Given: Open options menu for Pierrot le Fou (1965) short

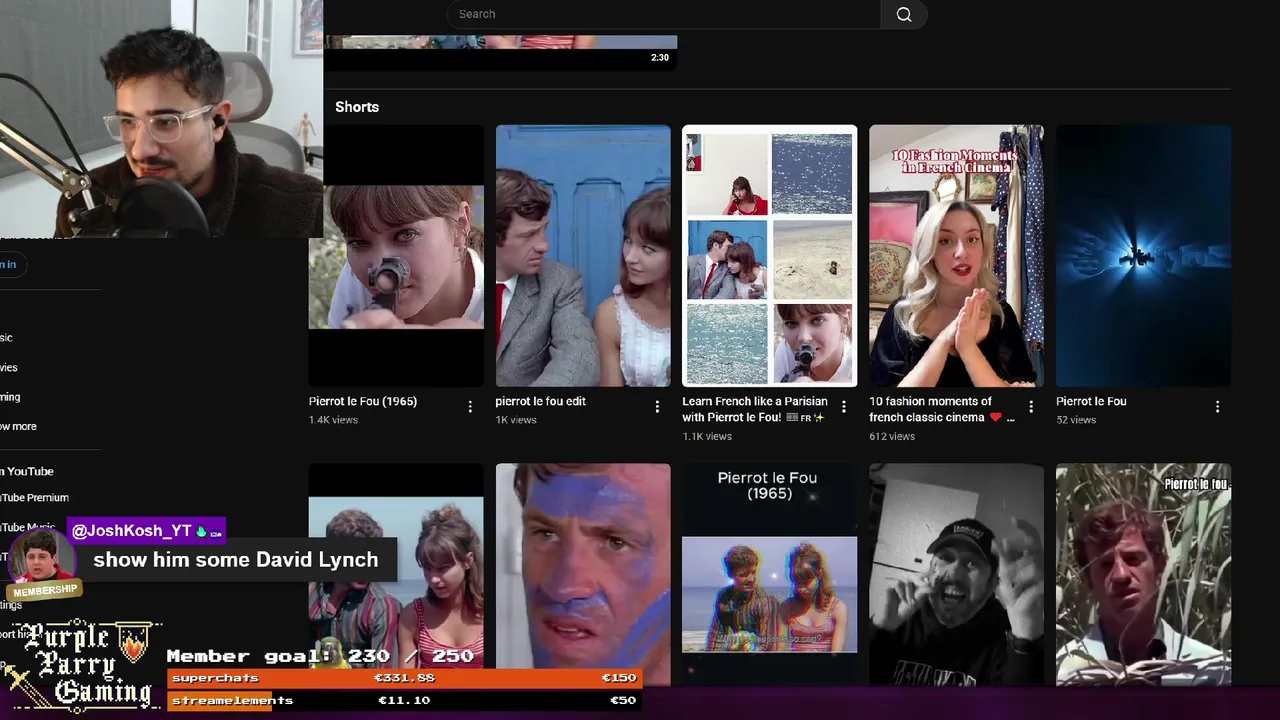Looking at the screenshot, I should pyautogui.click(x=470, y=406).
